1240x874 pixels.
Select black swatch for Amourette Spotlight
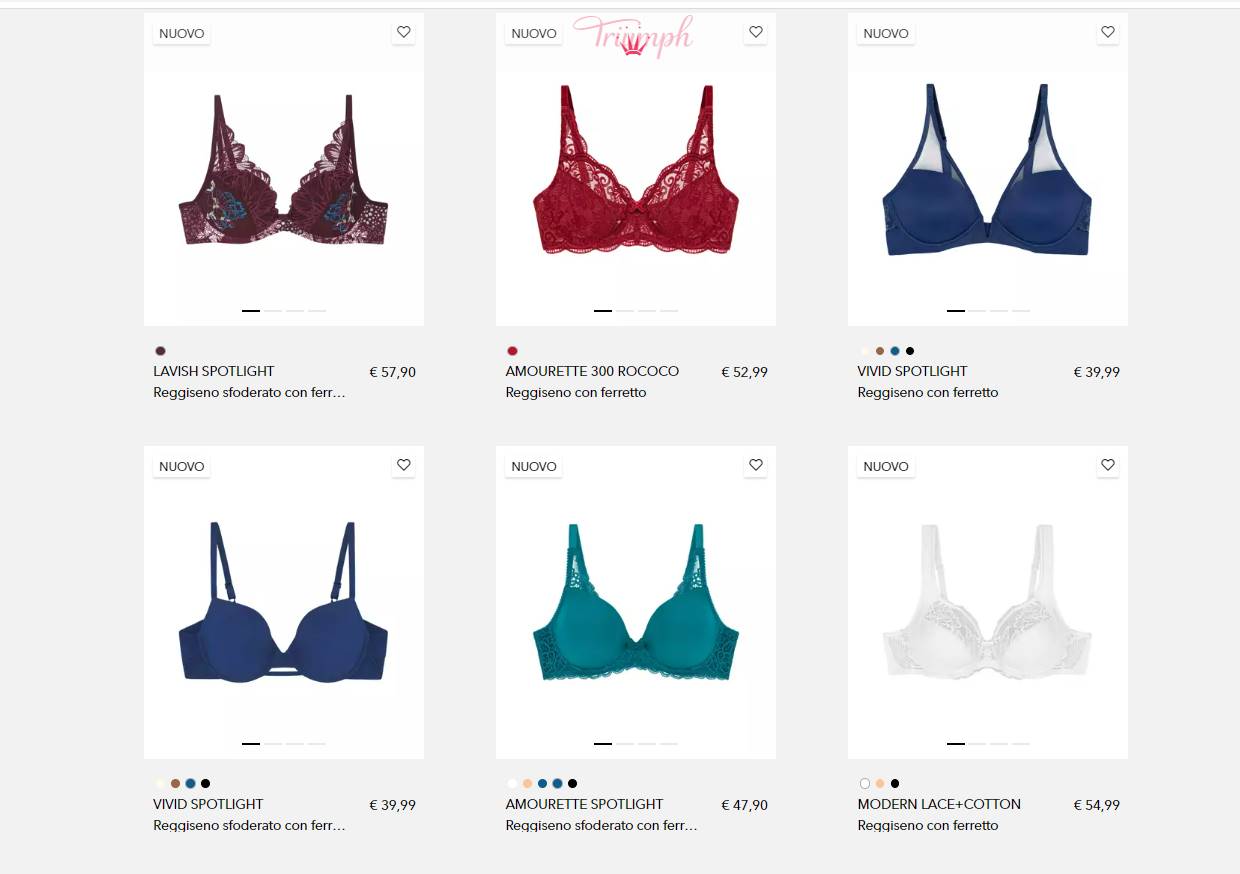coord(572,784)
